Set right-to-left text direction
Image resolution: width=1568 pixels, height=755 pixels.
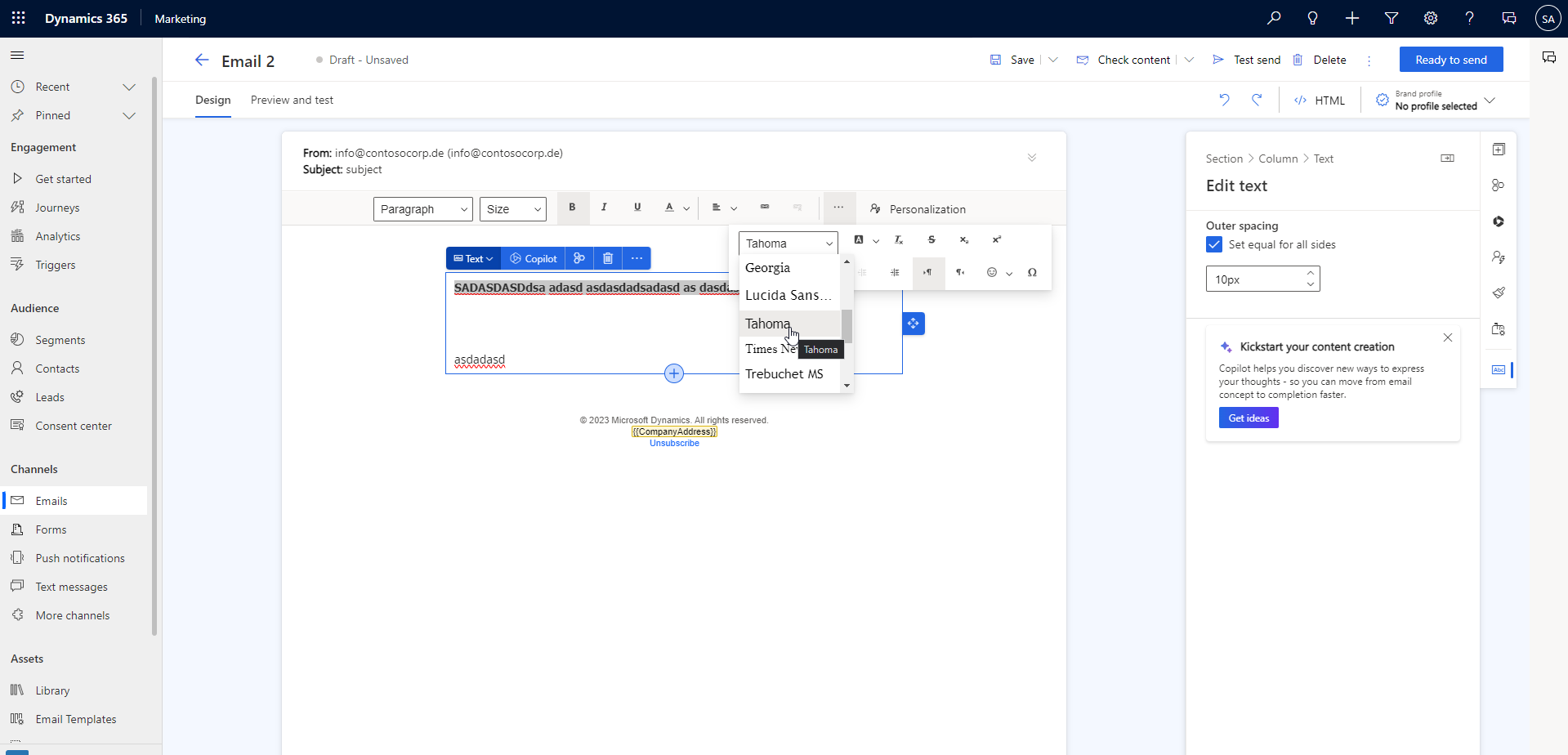pyautogui.click(x=961, y=273)
